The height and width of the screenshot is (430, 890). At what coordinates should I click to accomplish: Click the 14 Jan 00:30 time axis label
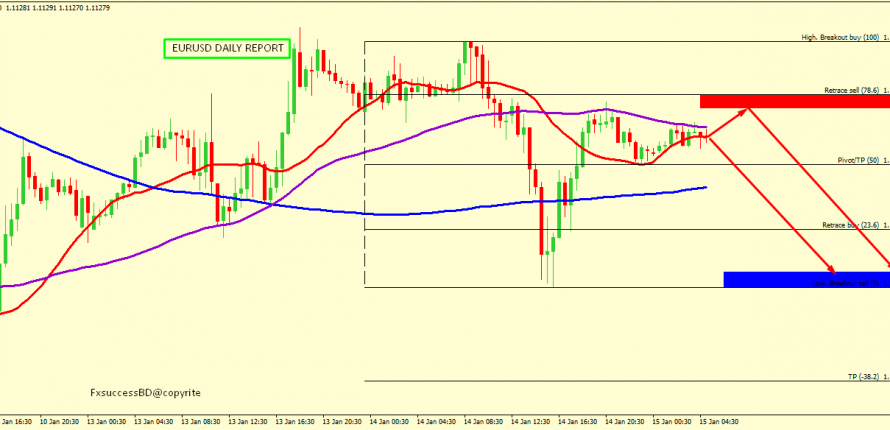pos(388,421)
